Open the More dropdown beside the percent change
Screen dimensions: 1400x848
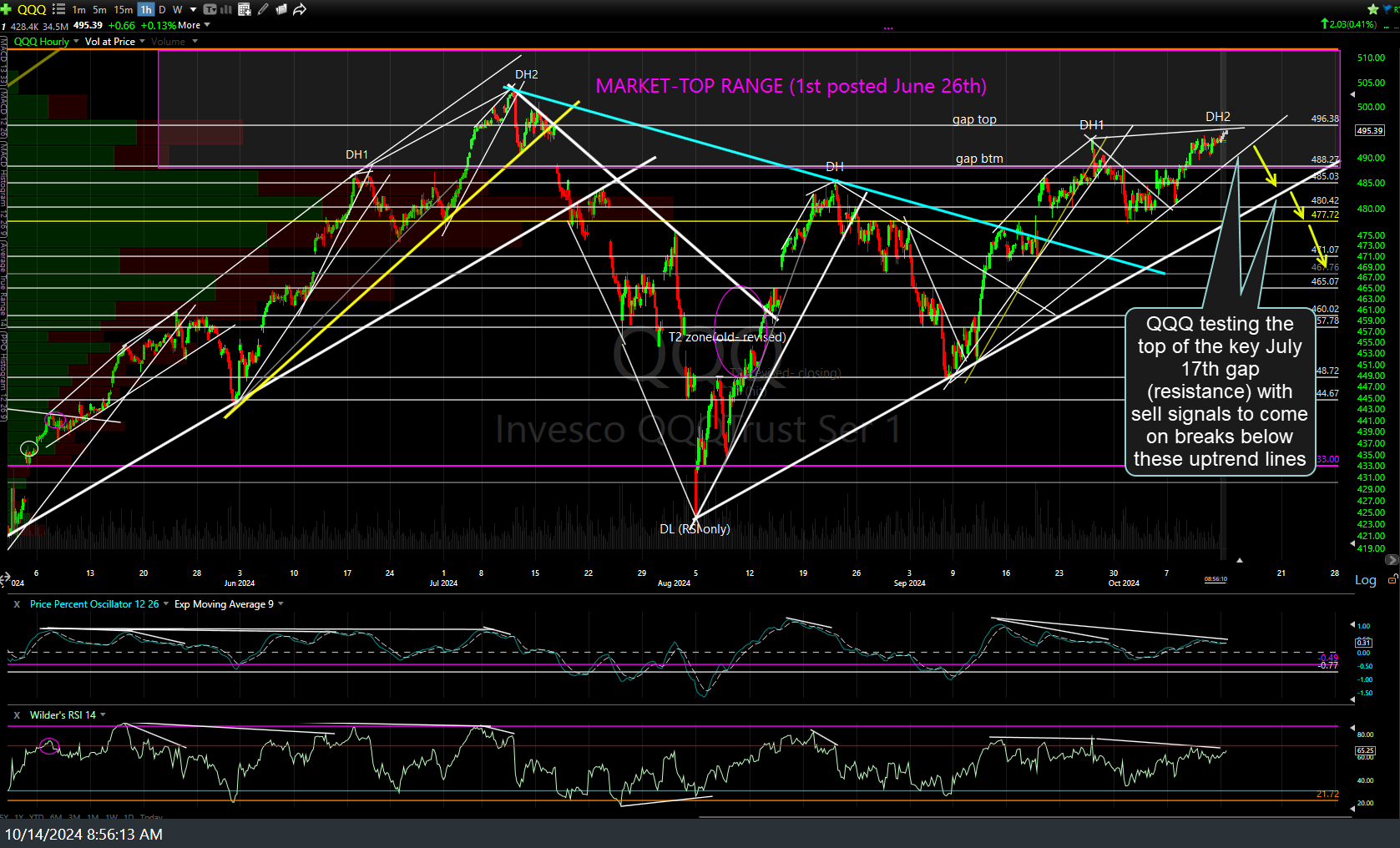point(188,25)
